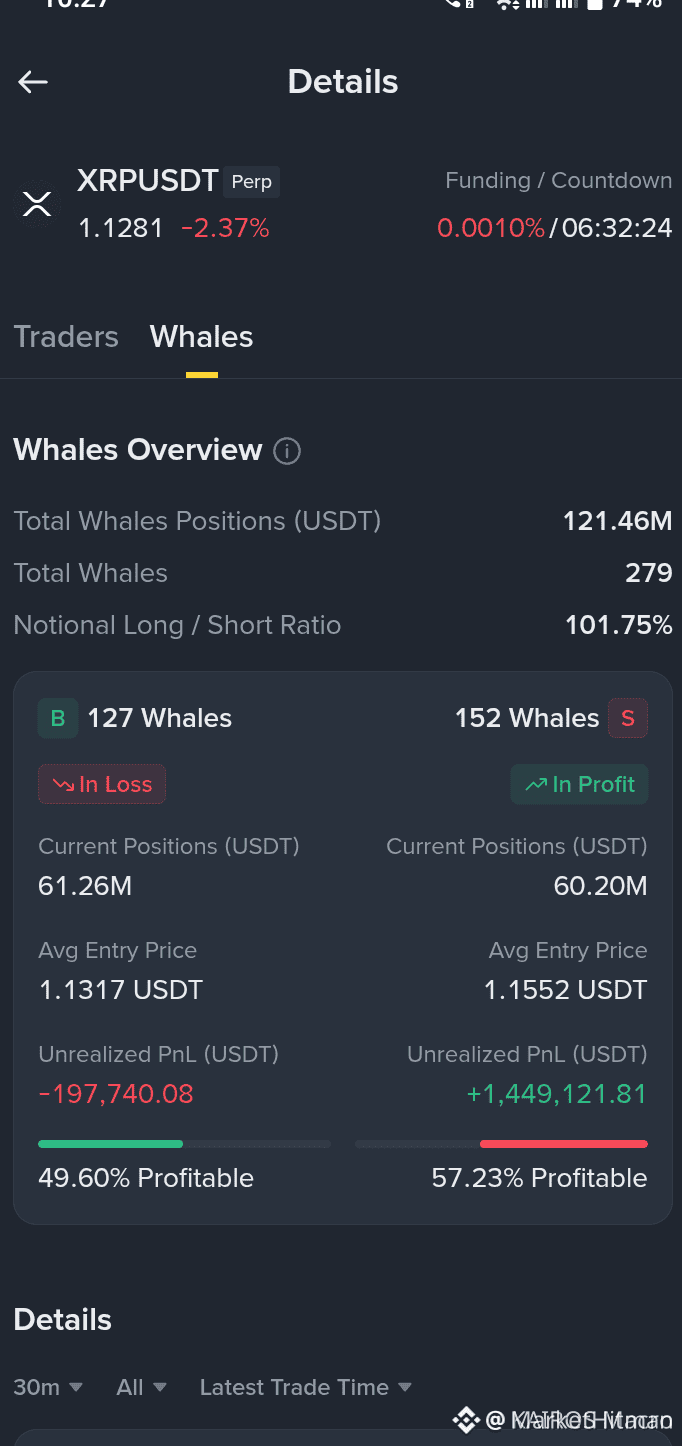Viewport: 682px width, 1446px height.
Task: Open the Whales Overview info icon
Action: click(x=287, y=451)
